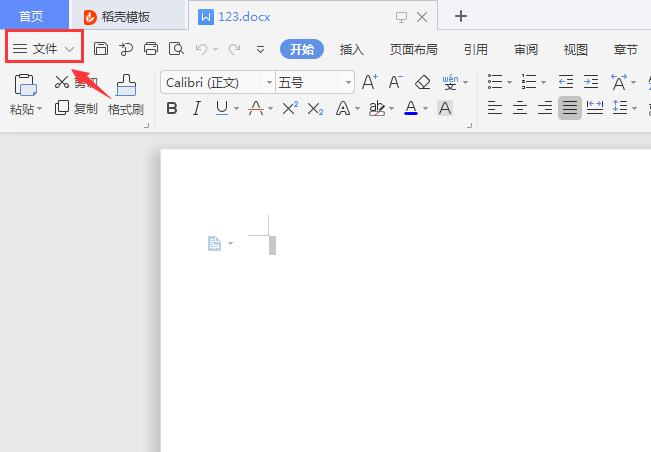The height and width of the screenshot is (452, 651).
Task: Click the Undo arrow icon
Action: [x=201, y=49]
